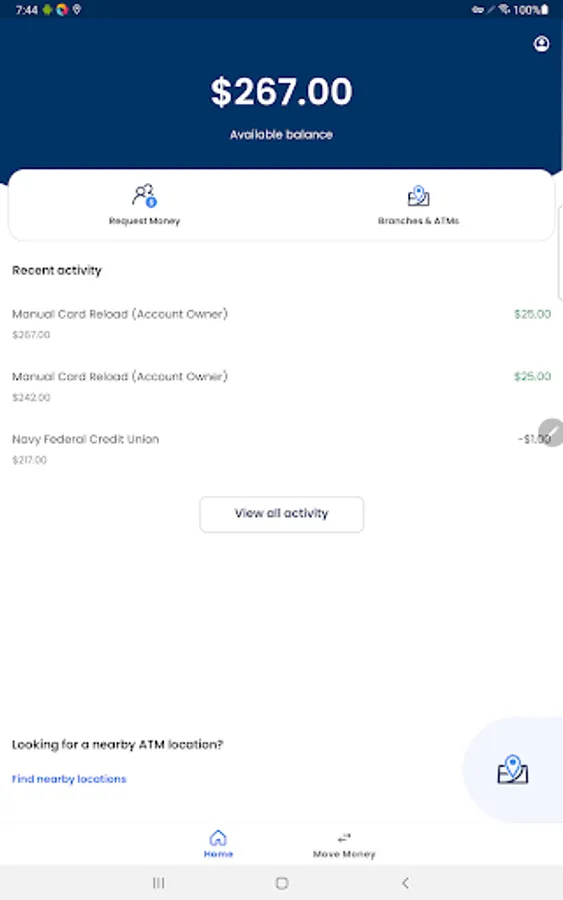The image size is (563, 900).
Task: Tap the Request Money icon
Action: pos(145,196)
